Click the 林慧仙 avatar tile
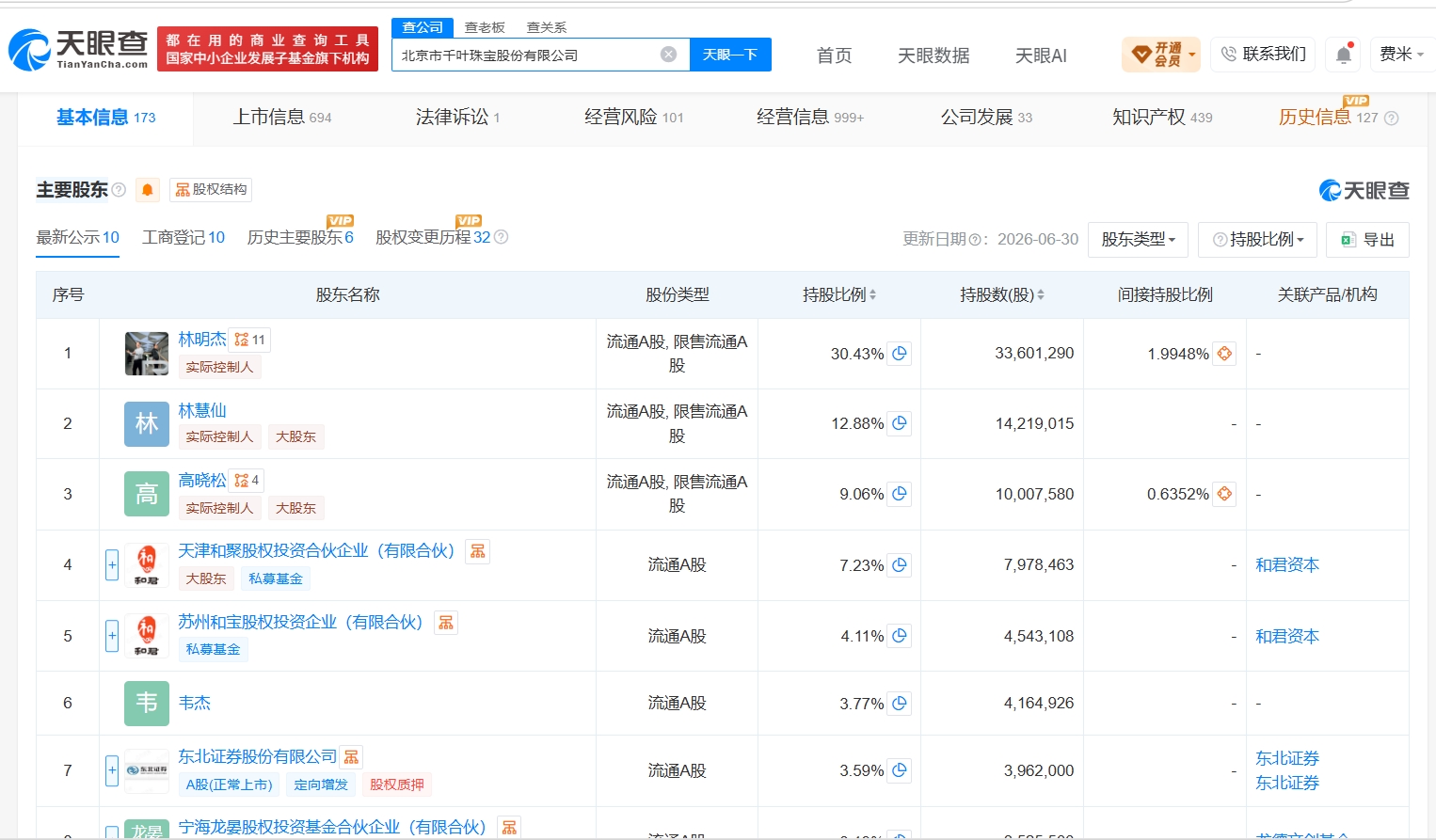 (x=147, y=423)
